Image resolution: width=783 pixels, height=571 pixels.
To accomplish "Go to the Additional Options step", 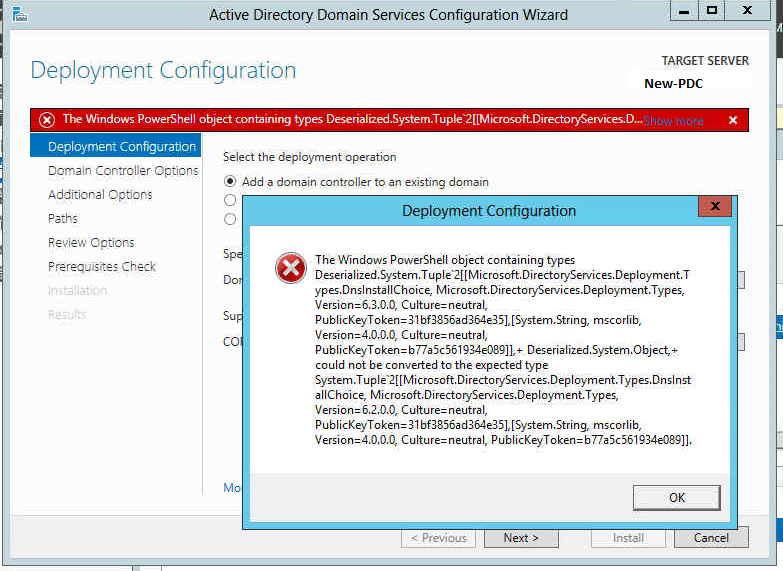I will (x=100, y=194).
